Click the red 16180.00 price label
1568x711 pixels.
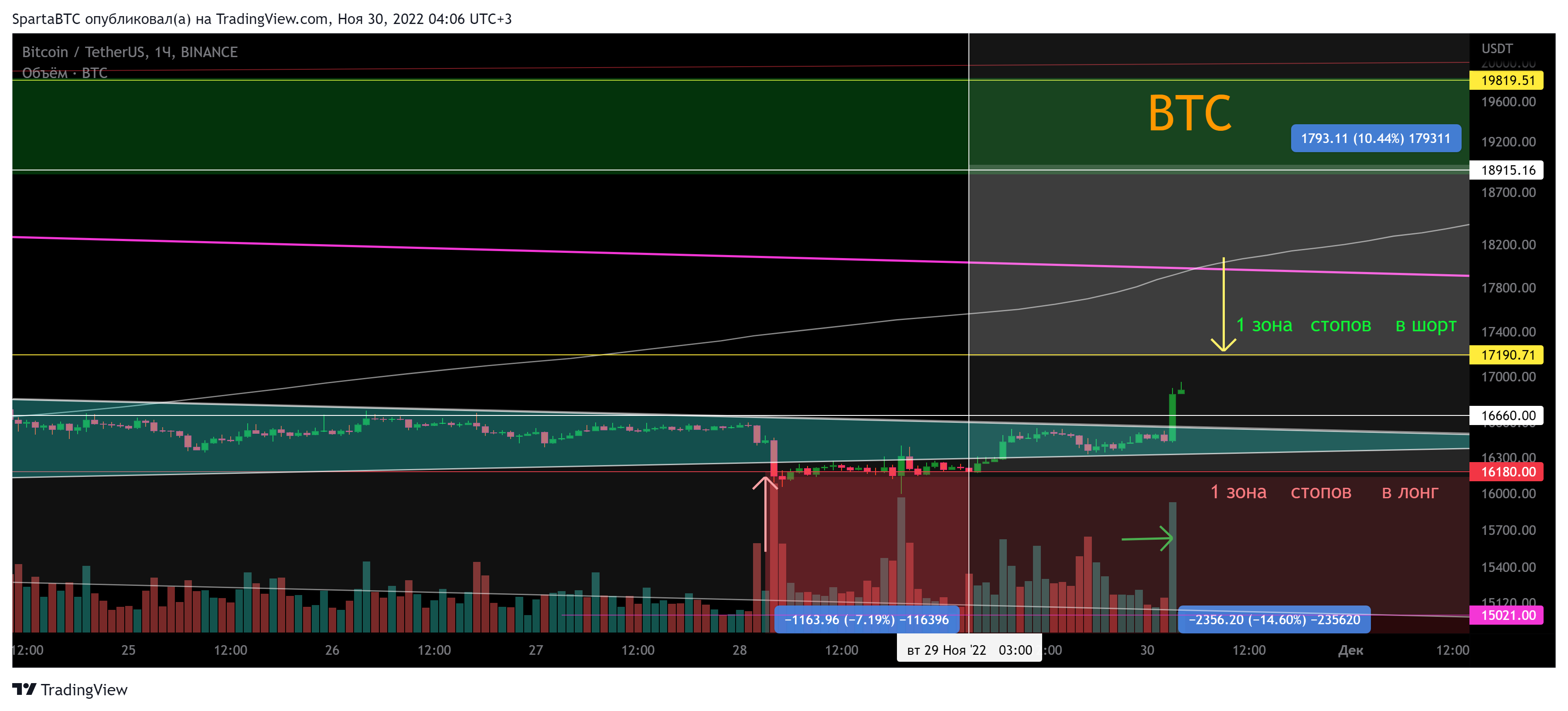[x=1506, y=472]
